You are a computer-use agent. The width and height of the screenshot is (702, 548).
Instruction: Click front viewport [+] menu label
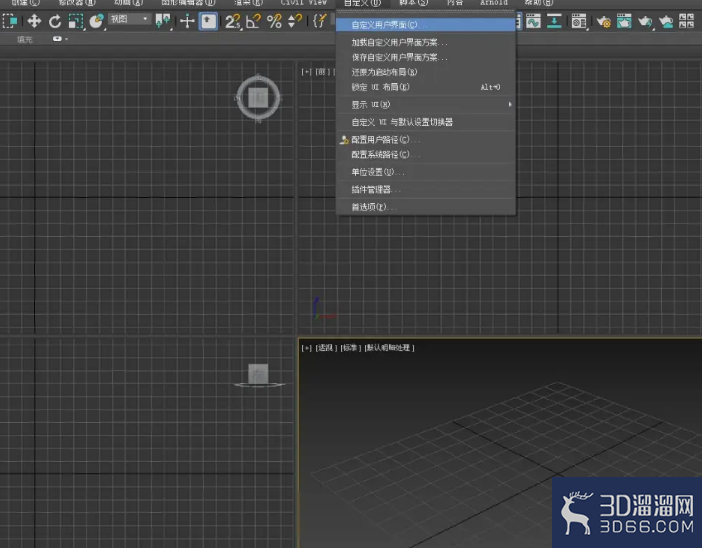306,72
